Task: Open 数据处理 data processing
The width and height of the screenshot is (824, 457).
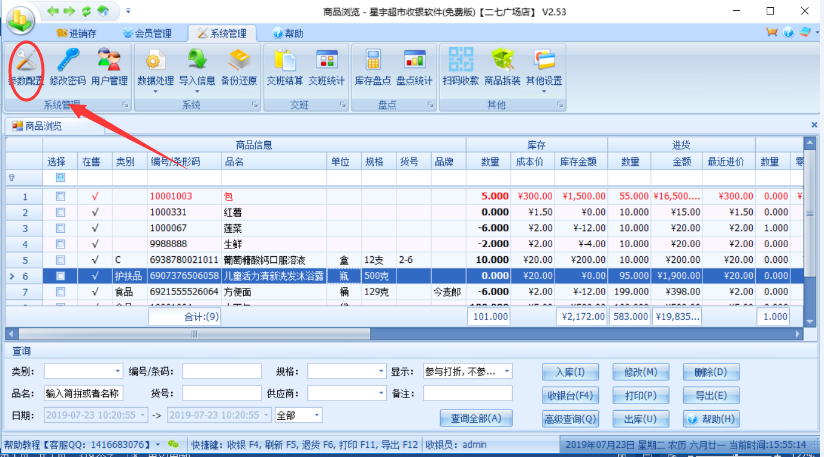Action: point(155,70)
